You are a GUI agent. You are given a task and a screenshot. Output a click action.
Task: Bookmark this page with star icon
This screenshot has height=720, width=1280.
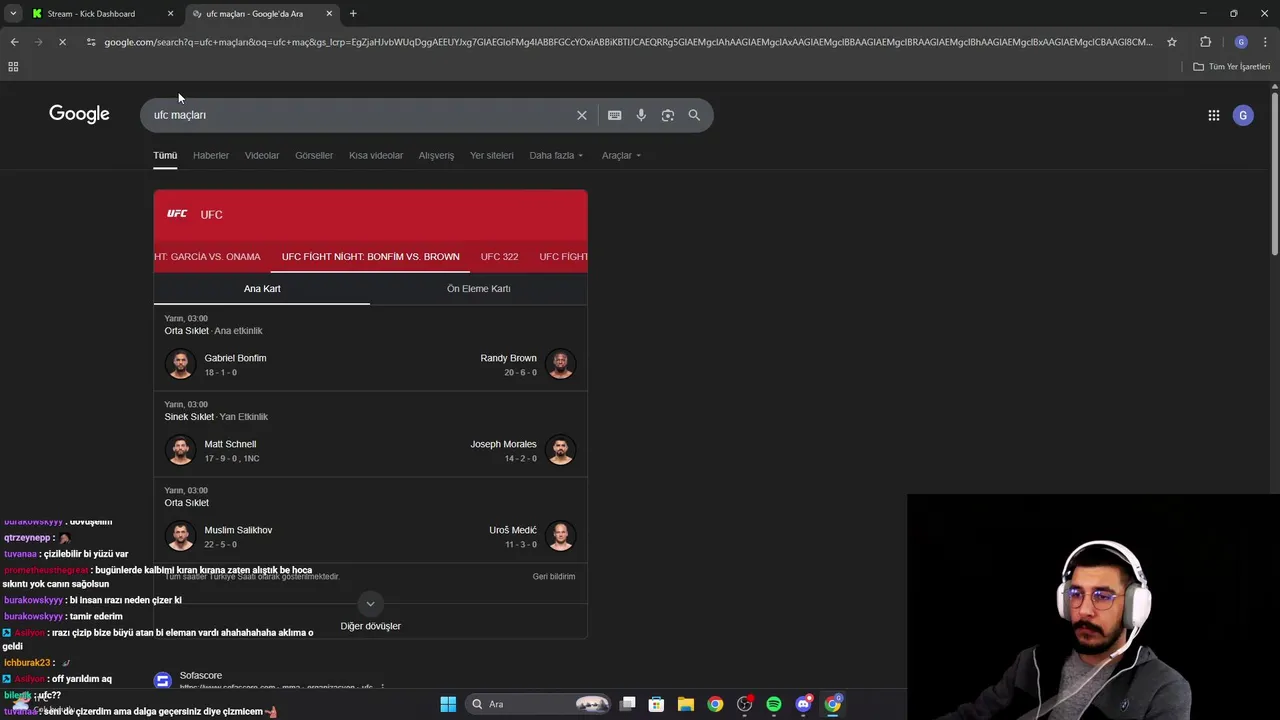coord(1172,42)
